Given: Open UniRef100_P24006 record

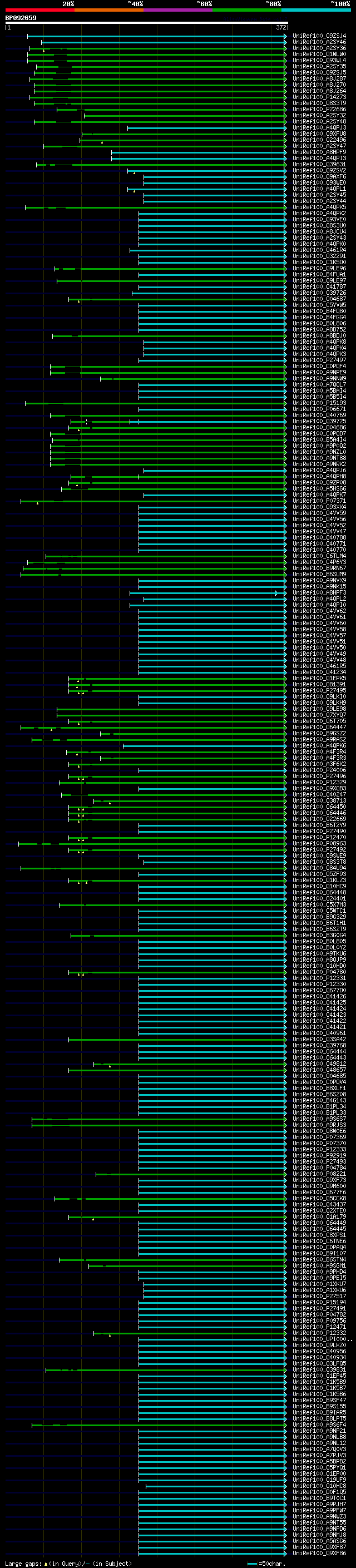Looking at the screenshot, I should [x=319, y=770].
